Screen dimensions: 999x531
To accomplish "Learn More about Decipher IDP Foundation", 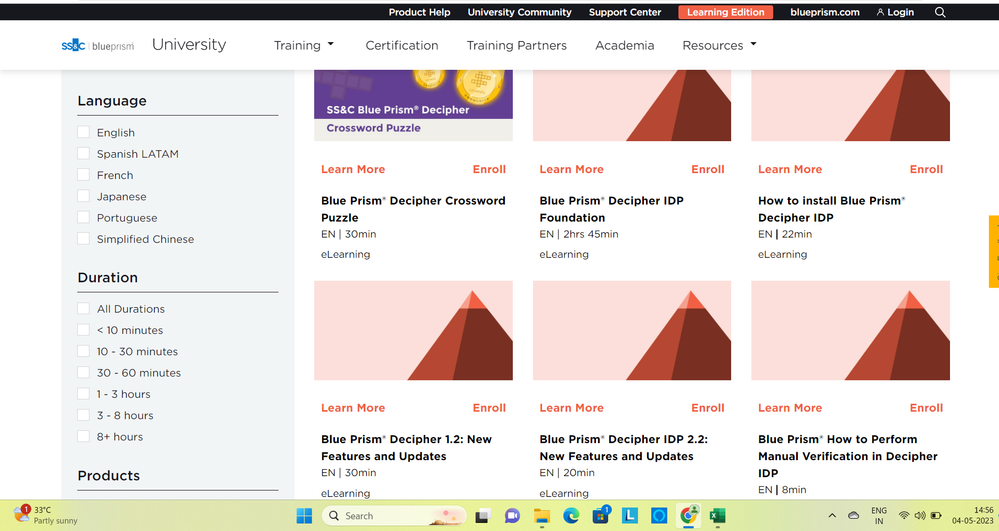I will pos(571,169).
